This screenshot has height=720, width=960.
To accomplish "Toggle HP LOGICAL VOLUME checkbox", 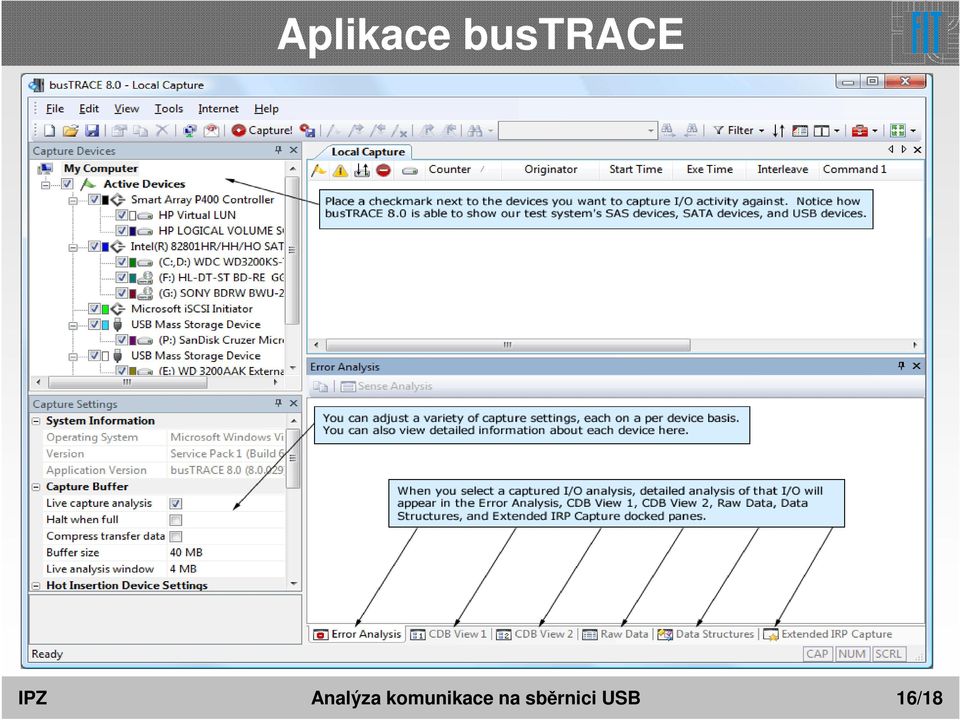I will pos(121,231).
